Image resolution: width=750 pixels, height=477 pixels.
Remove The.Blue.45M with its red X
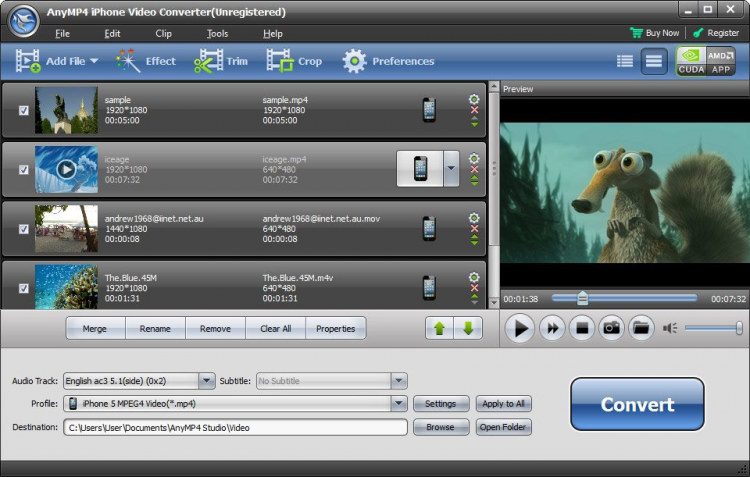(474, 288)
